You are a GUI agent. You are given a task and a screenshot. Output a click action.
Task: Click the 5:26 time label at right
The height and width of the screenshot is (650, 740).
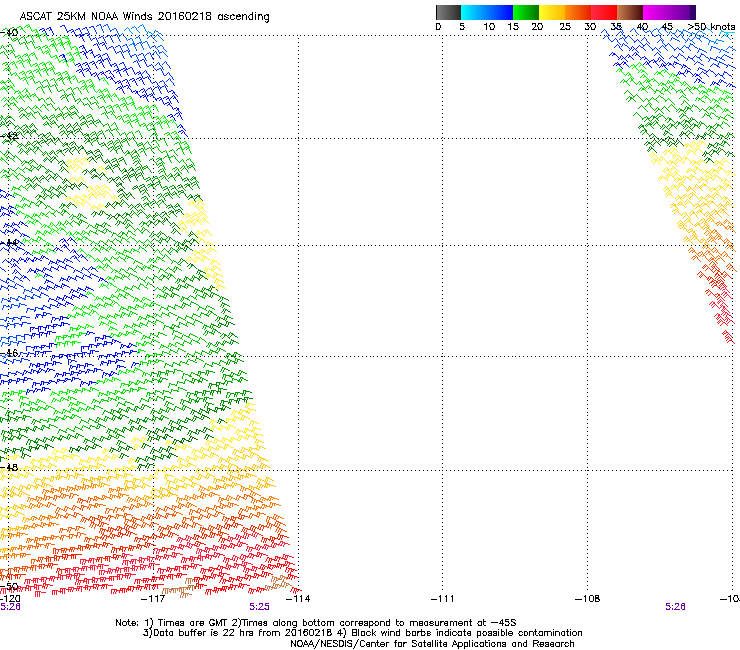[675, 607]
